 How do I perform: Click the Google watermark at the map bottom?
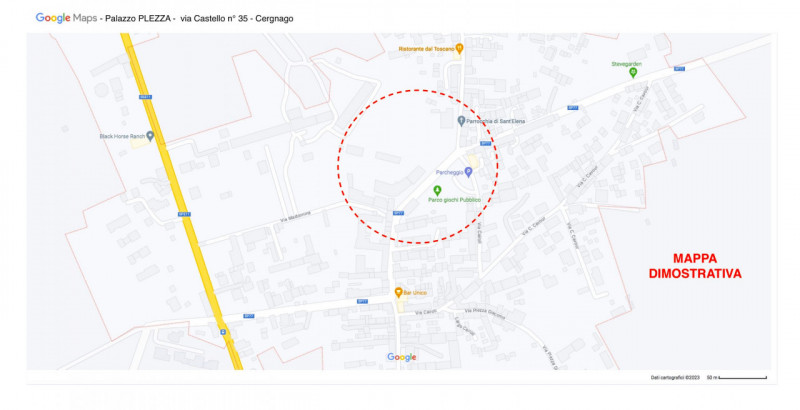pos(402,357)
